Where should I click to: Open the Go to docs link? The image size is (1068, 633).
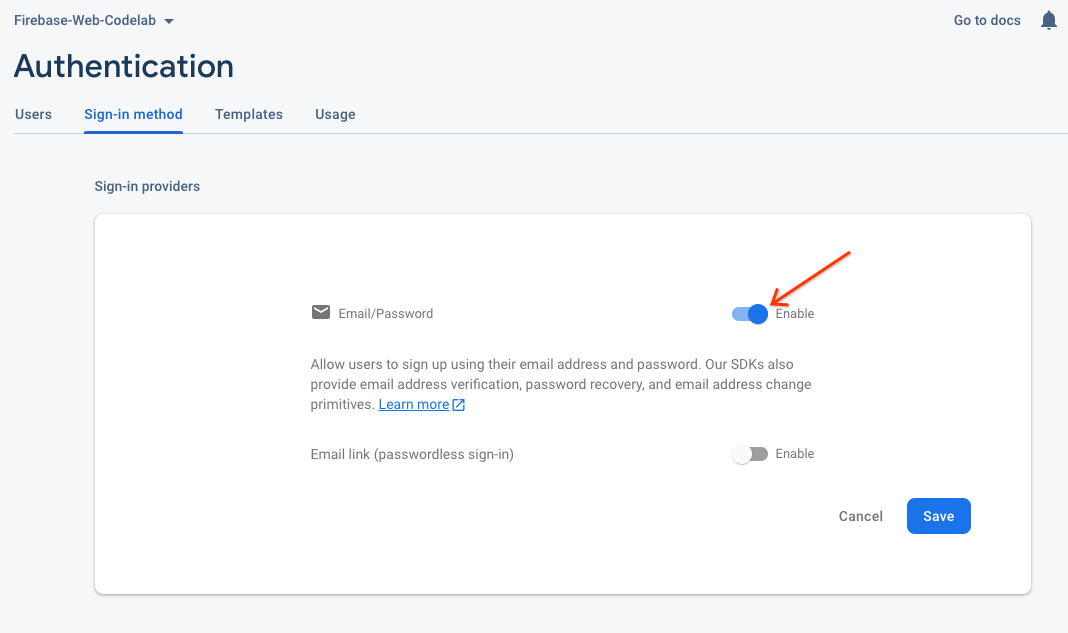point(987,20)
